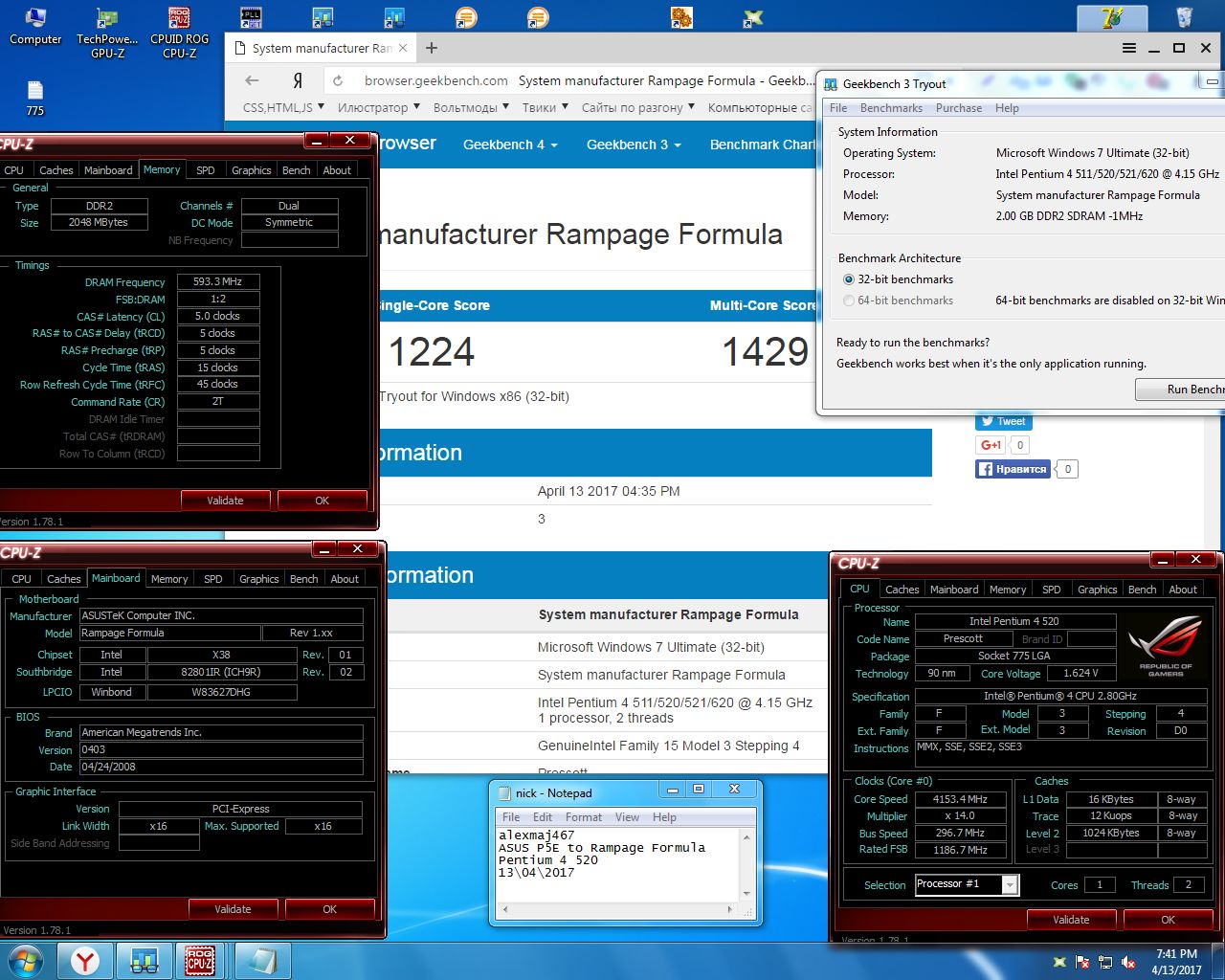Open a new browser tab
The height and width of the screenshot is (980, 1225).
432,48
